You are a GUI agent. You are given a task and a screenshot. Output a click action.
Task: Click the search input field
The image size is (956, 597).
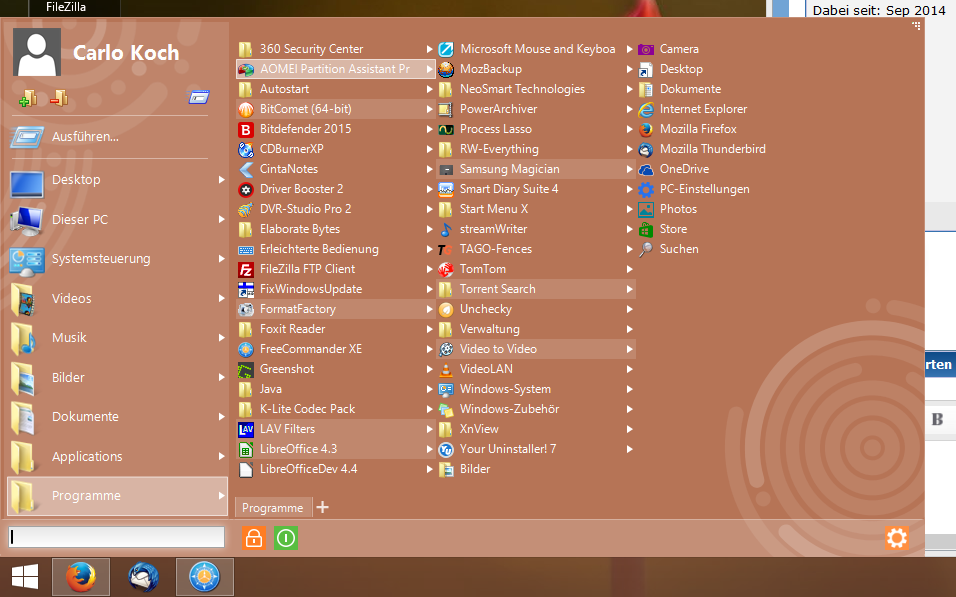116,537
